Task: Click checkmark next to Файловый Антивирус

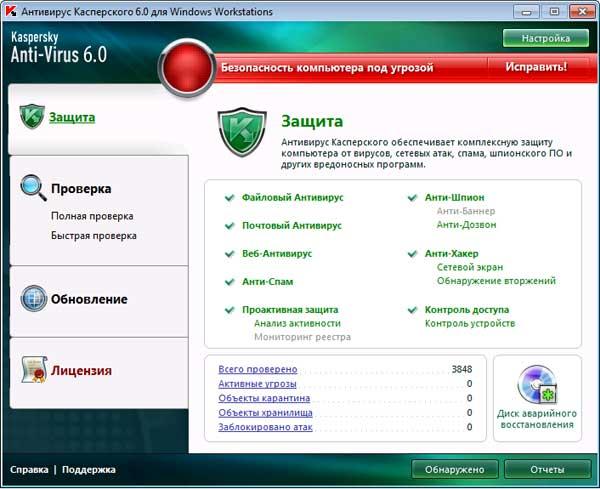Action: [230, 198]
